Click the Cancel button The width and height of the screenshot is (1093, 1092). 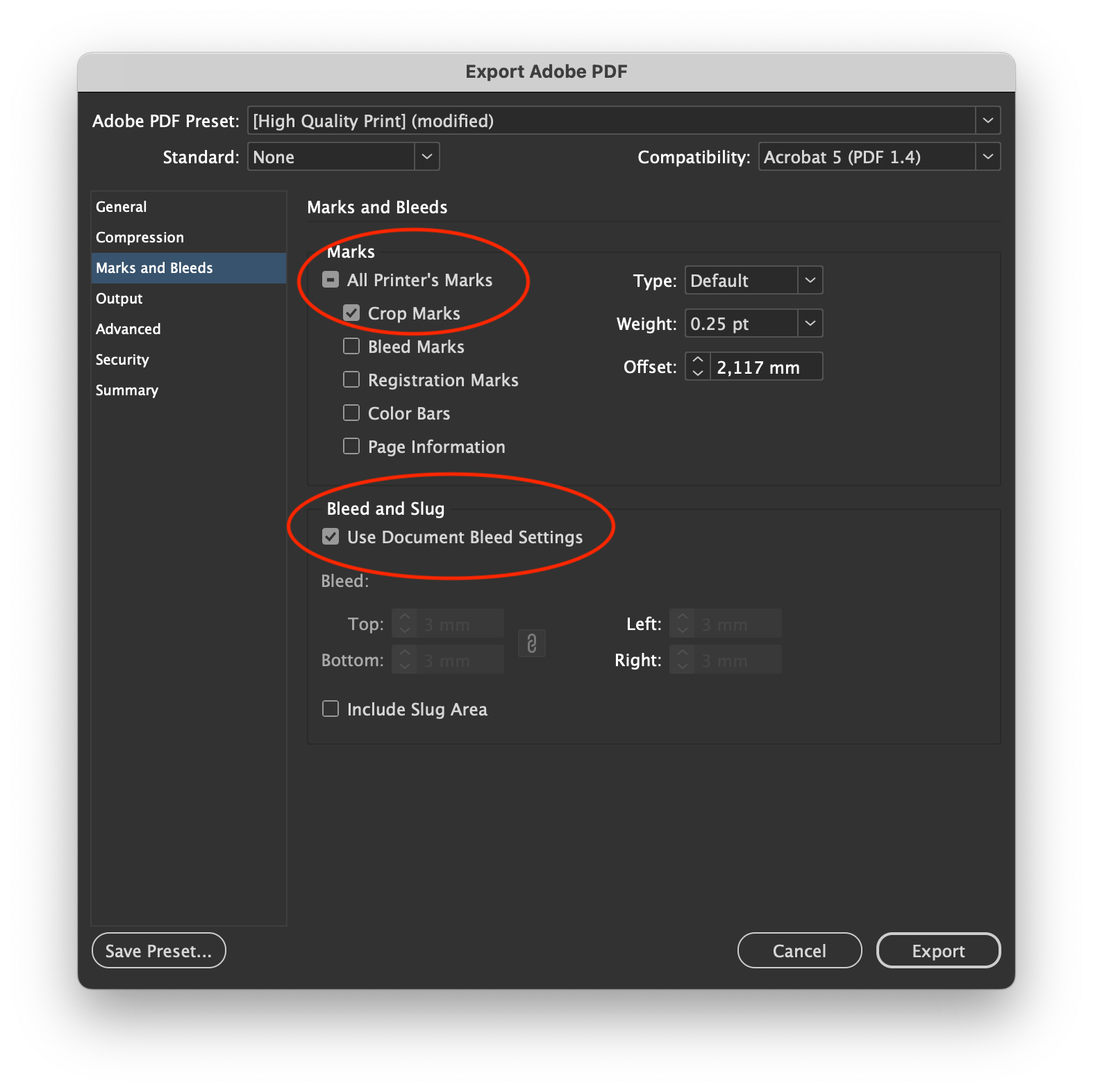click(799, 950)
